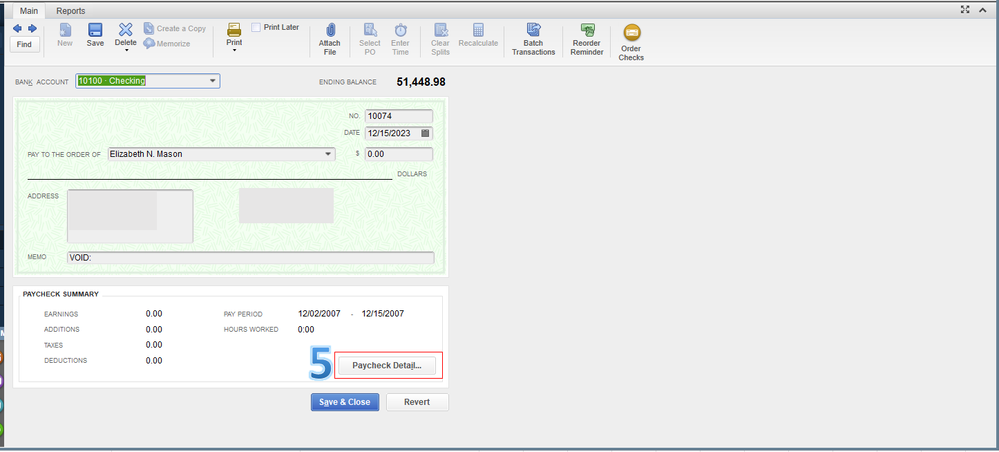Create a New paycheck
999x452 pixels.
pyautogui.click(x=65, y=36)
